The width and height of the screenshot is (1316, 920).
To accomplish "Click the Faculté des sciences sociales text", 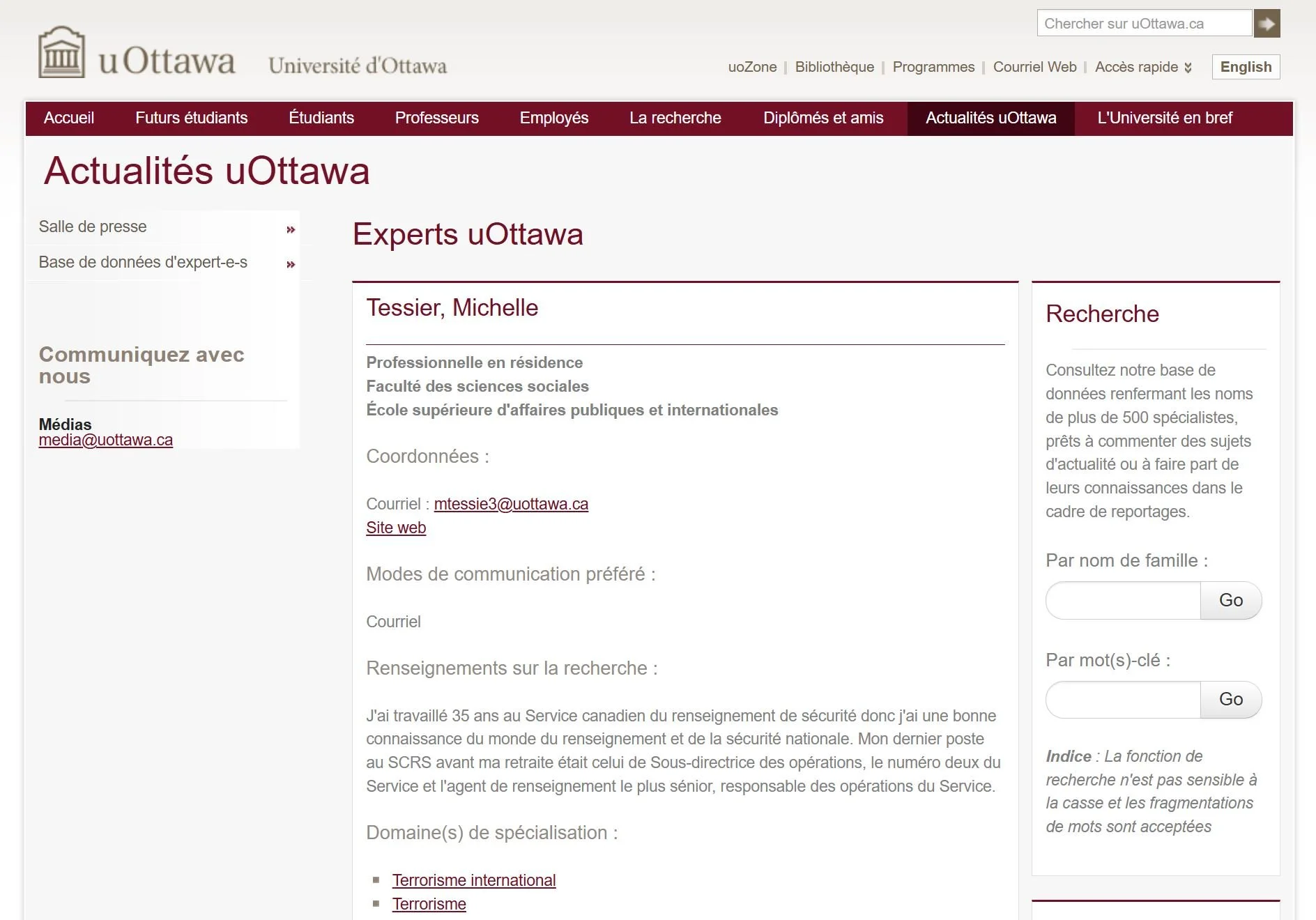I will (477, 386).
